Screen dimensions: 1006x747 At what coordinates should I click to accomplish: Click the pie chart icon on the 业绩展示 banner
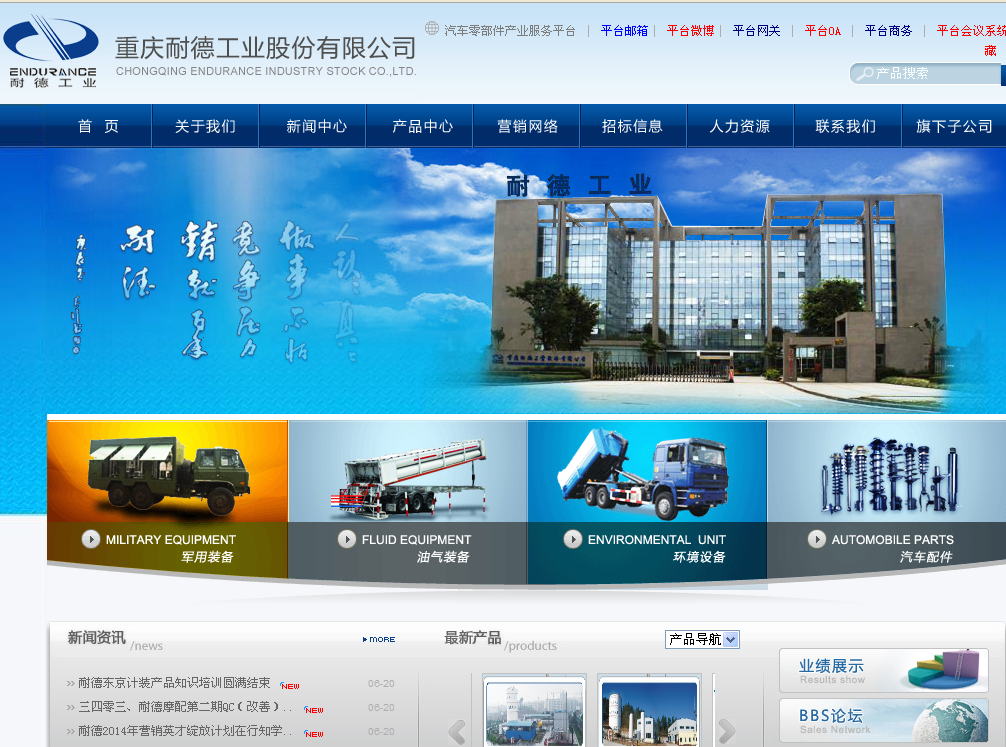tap(943, 669)
